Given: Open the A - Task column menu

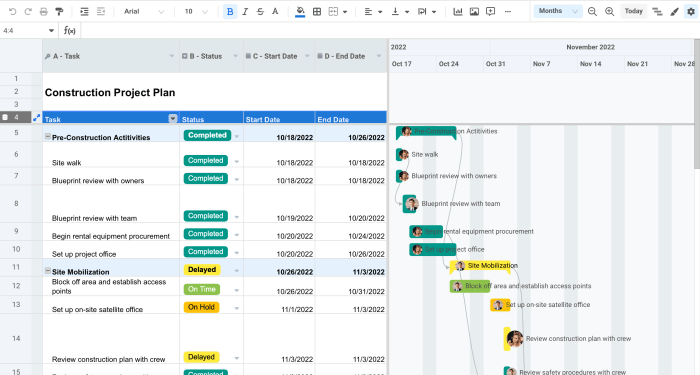Looking at the screenshot, I should [171, 56].
